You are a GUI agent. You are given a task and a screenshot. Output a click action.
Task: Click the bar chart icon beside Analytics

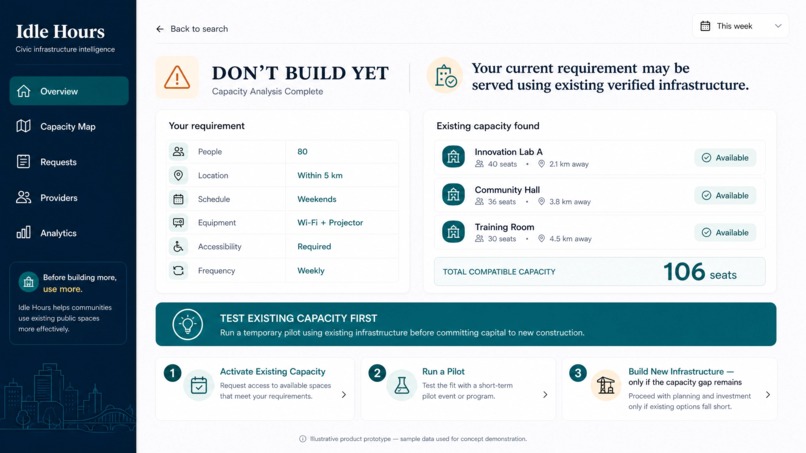(24, 232)
